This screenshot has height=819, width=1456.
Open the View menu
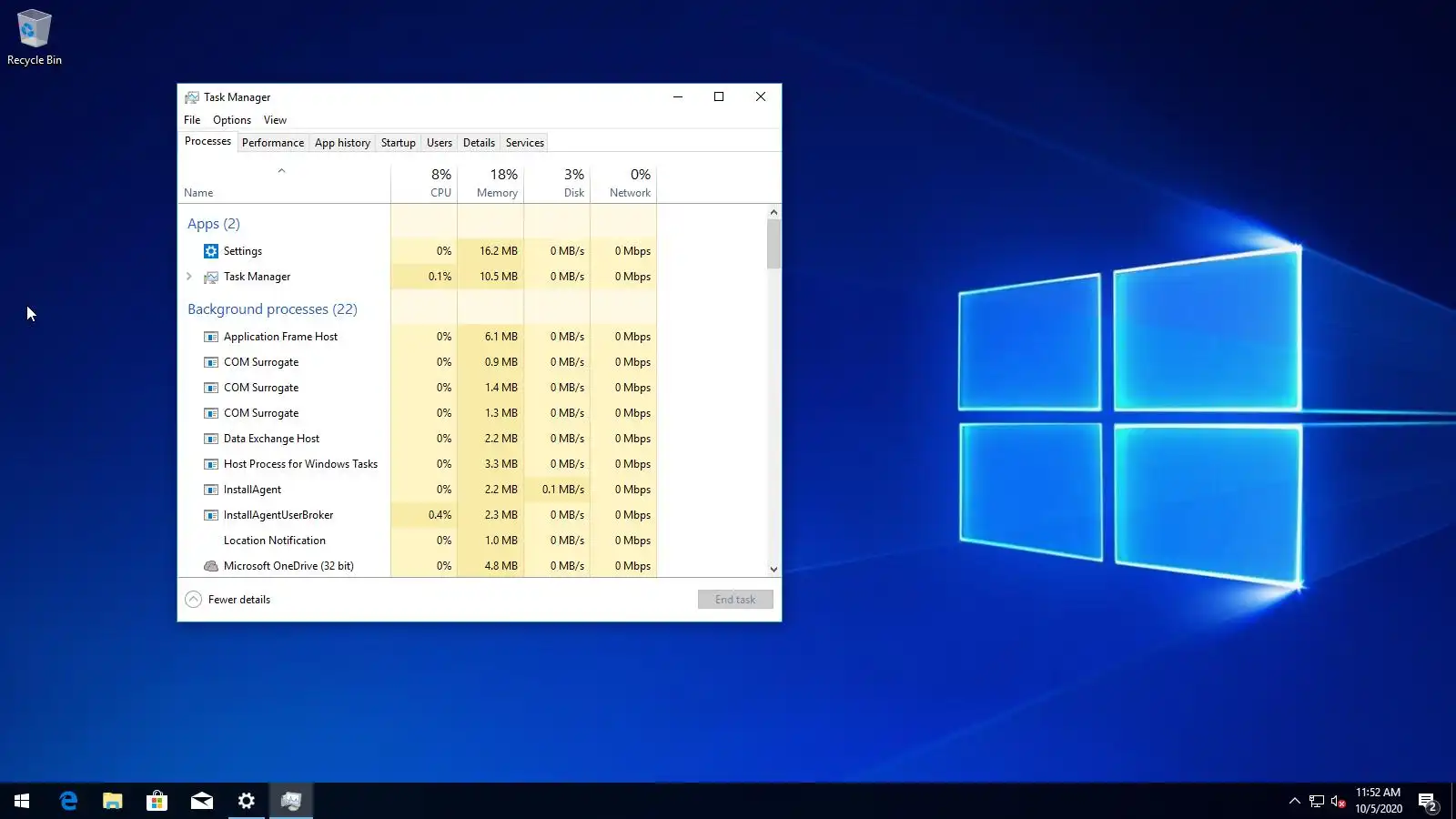pyautogui.click(x=275, y=120)
